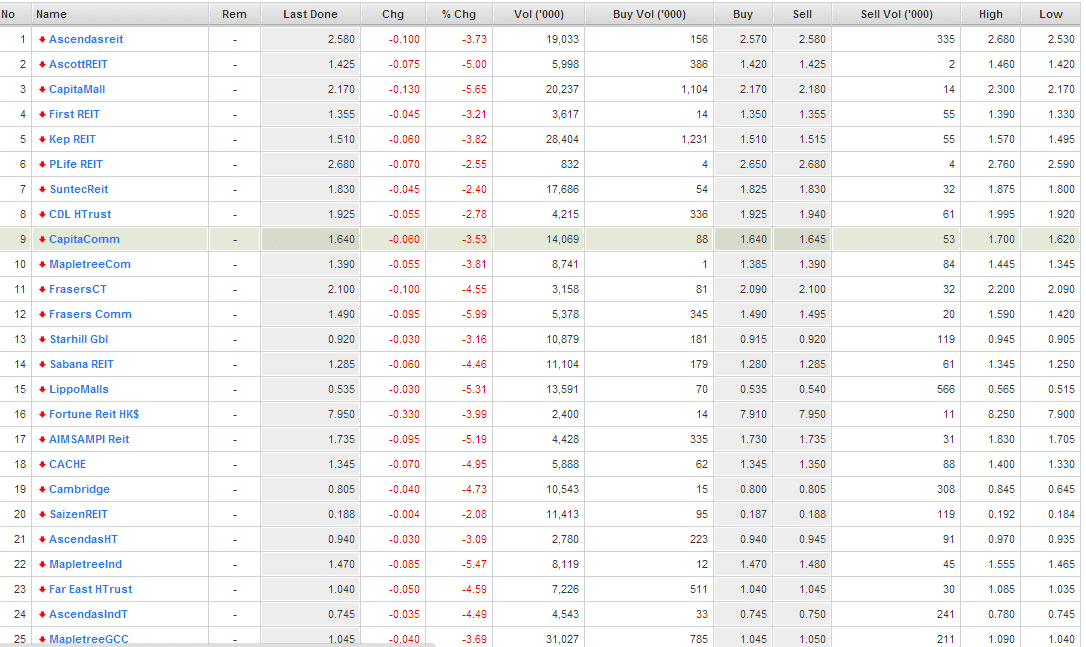The height and width of the screenshot is (647, 1086).
Task: Open the AscendasIndT stock link
Action: (x=89, y=614)
